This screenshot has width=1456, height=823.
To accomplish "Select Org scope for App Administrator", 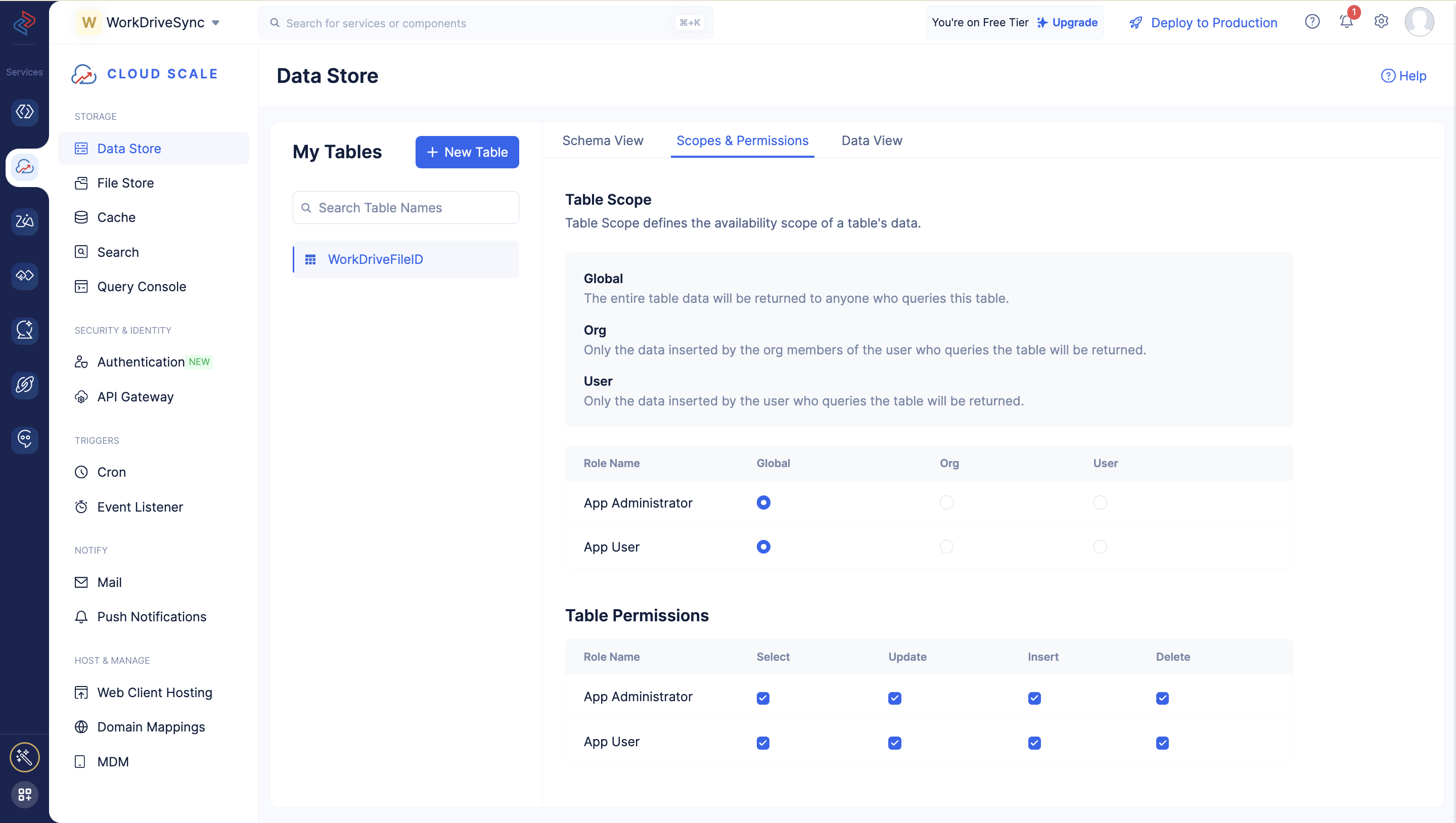I will (x=946, y=502).
